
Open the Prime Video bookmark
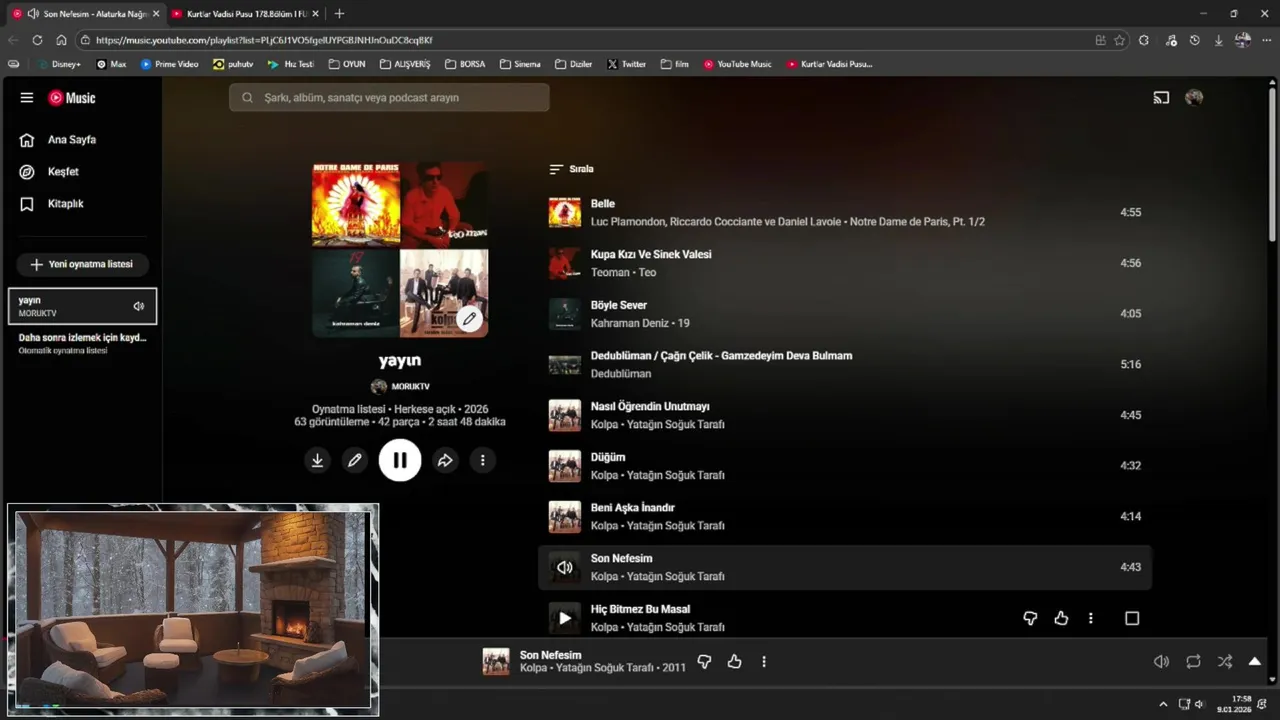pos(169,64)
